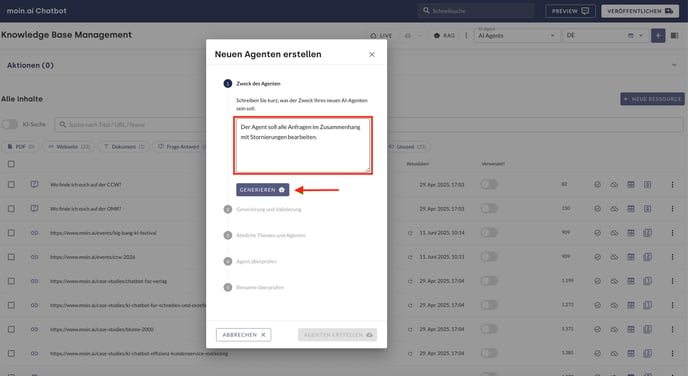Click the pages icon in big-bang-ki-festival row
Viewport: 688px width, 376px height.
tap(647, 233)
